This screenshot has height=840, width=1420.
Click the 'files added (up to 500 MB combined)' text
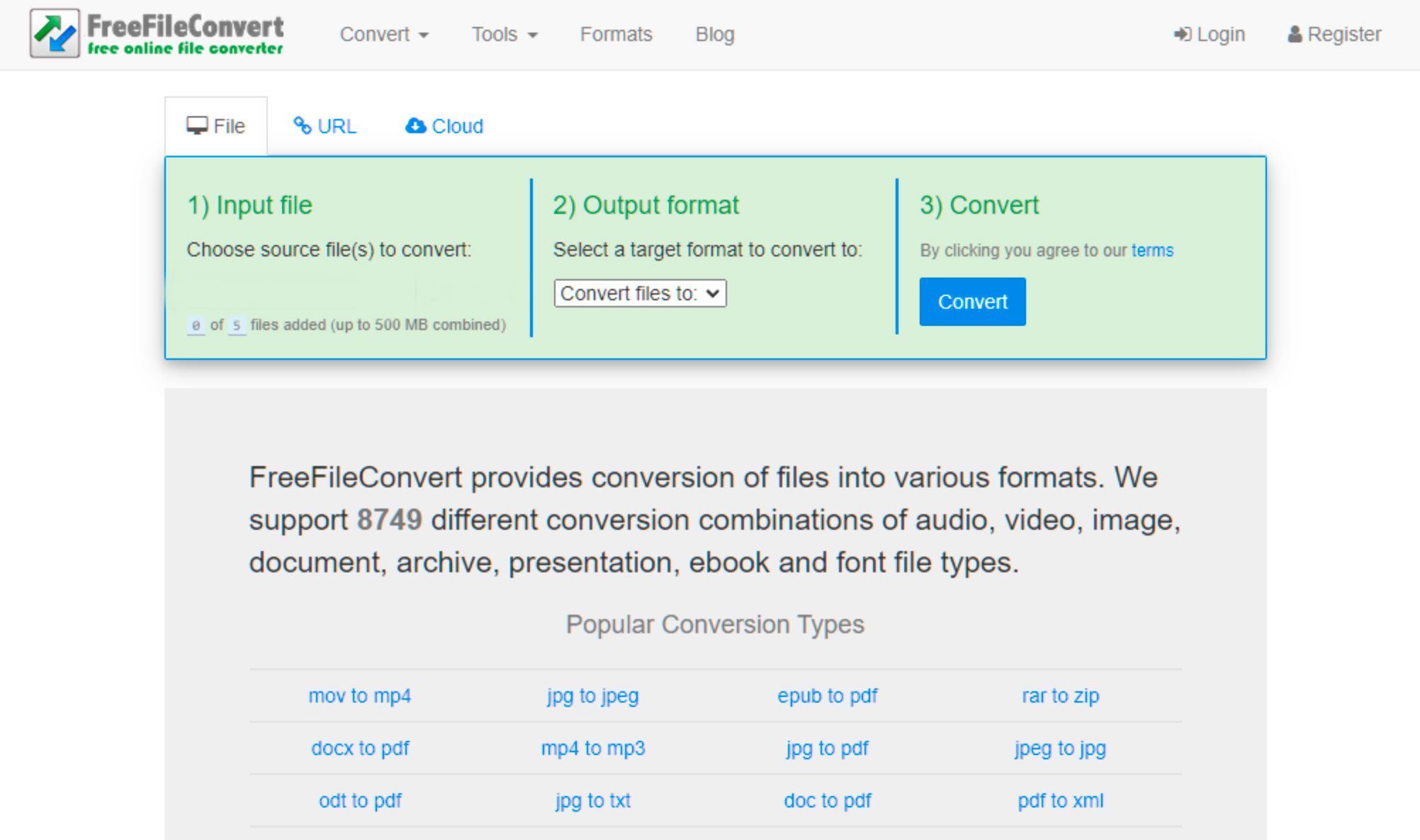(x=378, y=325)
